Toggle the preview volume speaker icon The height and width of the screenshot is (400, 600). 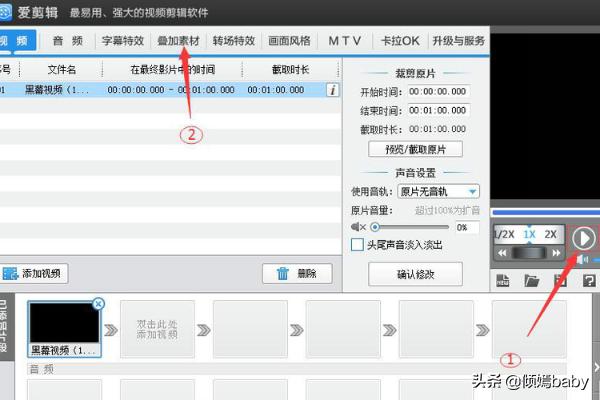click(x=583, y=259)
